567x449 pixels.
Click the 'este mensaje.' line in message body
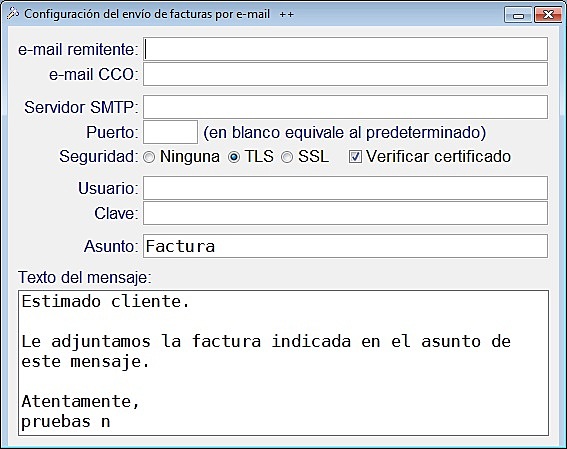click(85, 362)
